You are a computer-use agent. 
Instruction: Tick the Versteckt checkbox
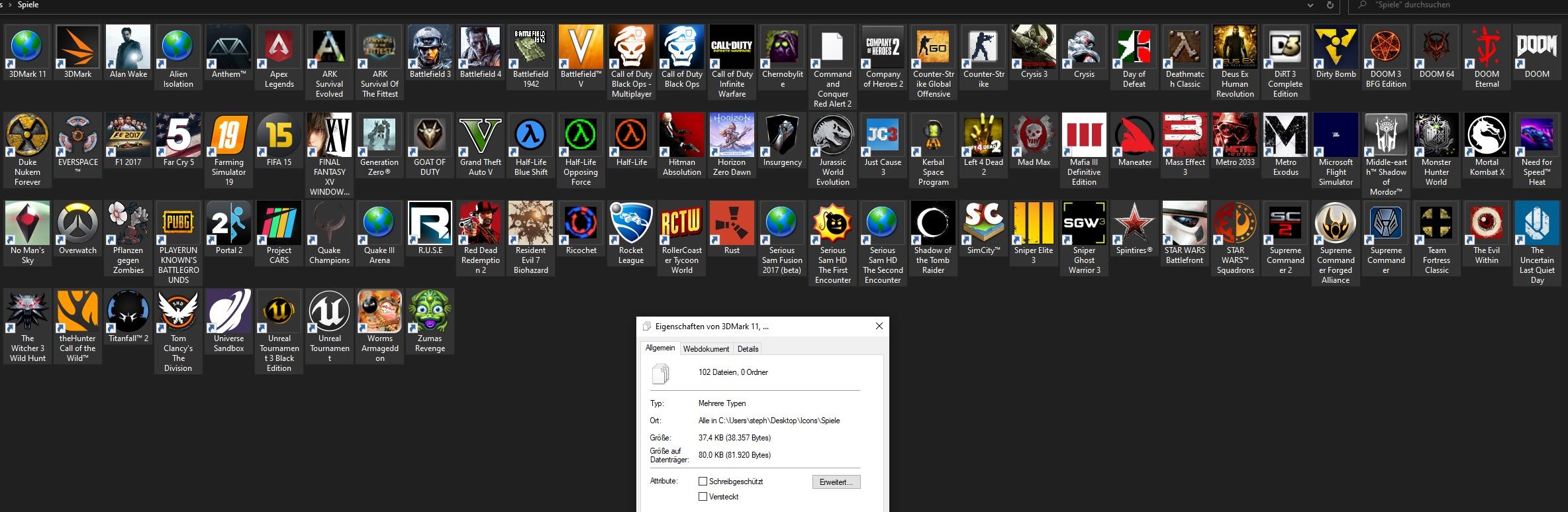[703, 497]
